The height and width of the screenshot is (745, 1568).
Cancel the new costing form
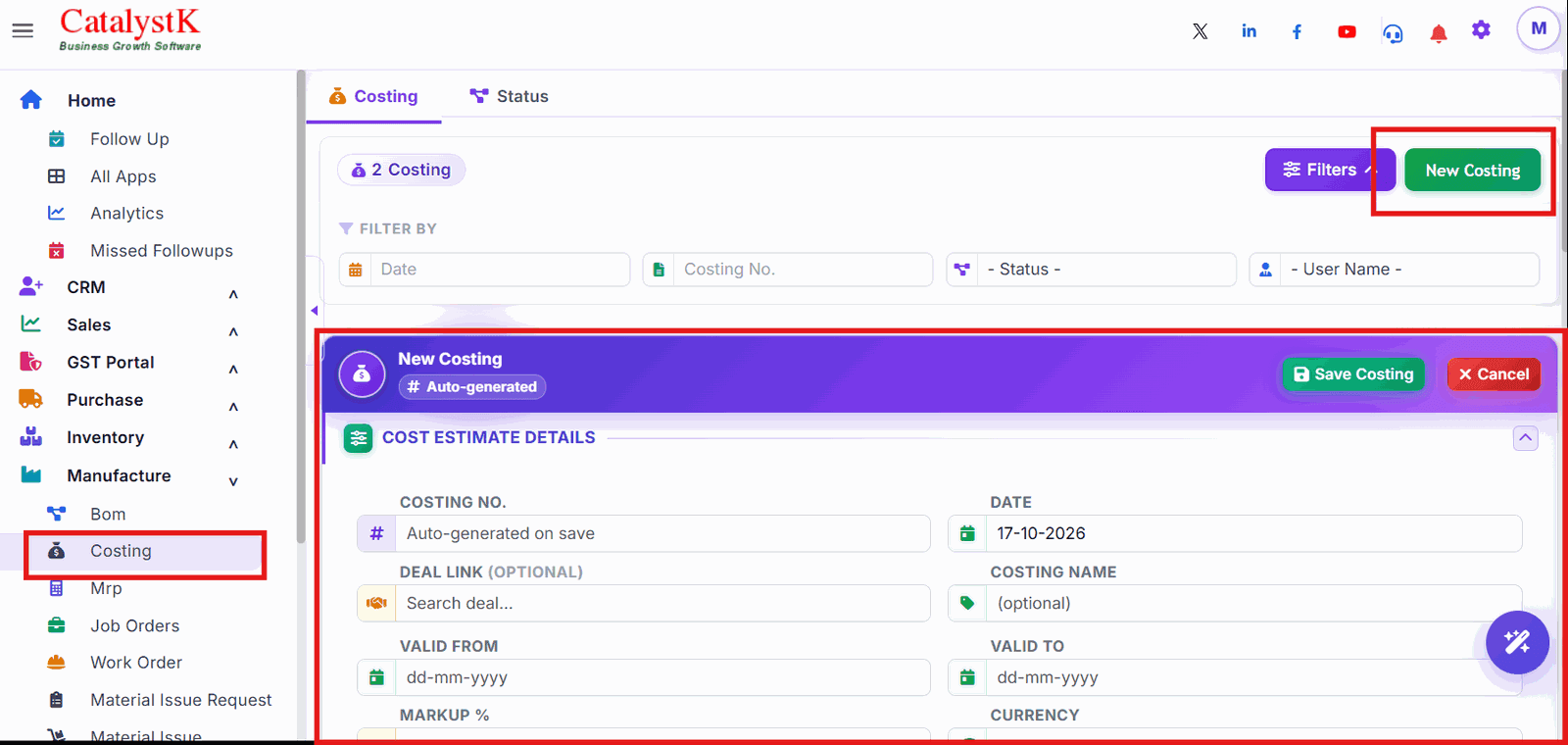pyautogui.click(x=1494, y=373)
